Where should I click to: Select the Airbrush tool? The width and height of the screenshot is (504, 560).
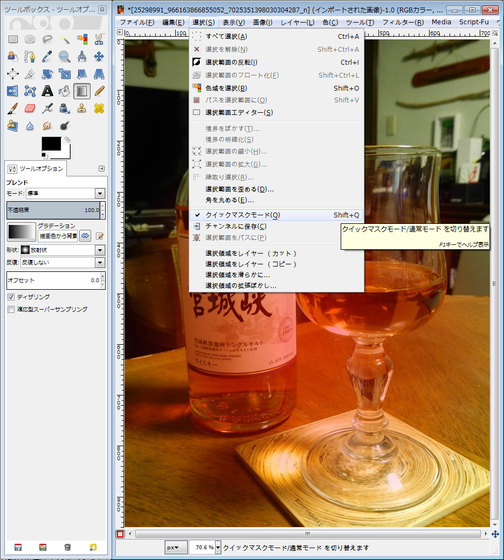coord(47,109)
